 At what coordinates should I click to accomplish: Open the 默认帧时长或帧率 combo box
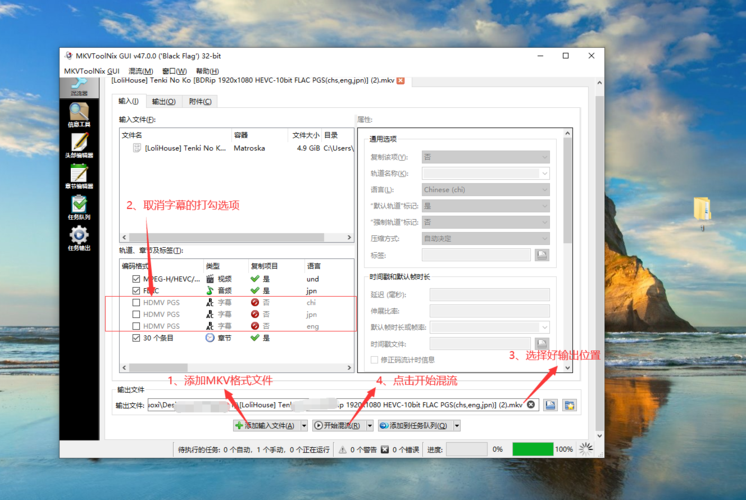click(490, 327)
